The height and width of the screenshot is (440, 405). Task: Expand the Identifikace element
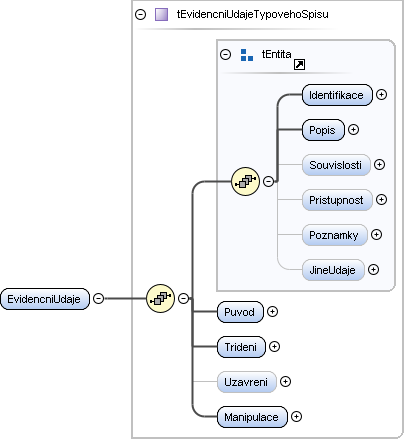point(381,95)
